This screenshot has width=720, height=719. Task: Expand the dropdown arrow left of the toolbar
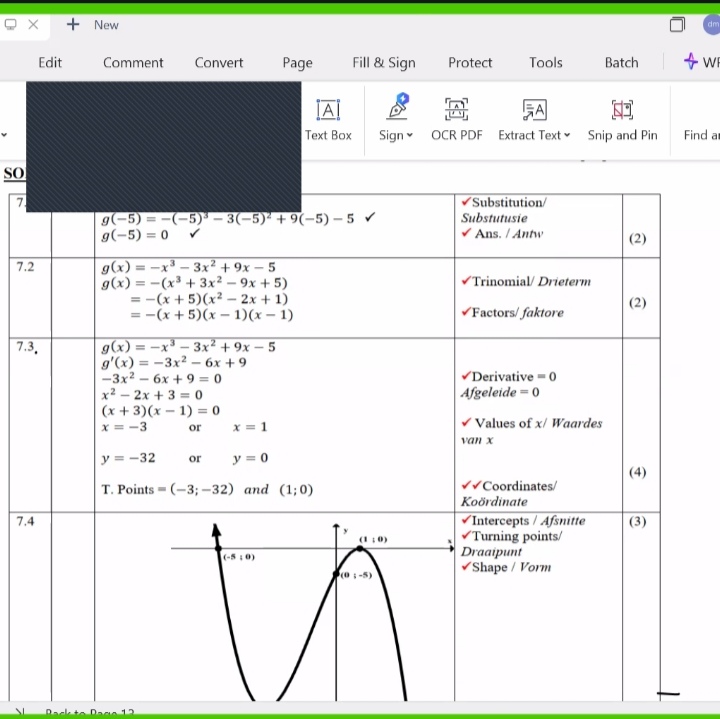pyautogui.click(x=4, y=136)
